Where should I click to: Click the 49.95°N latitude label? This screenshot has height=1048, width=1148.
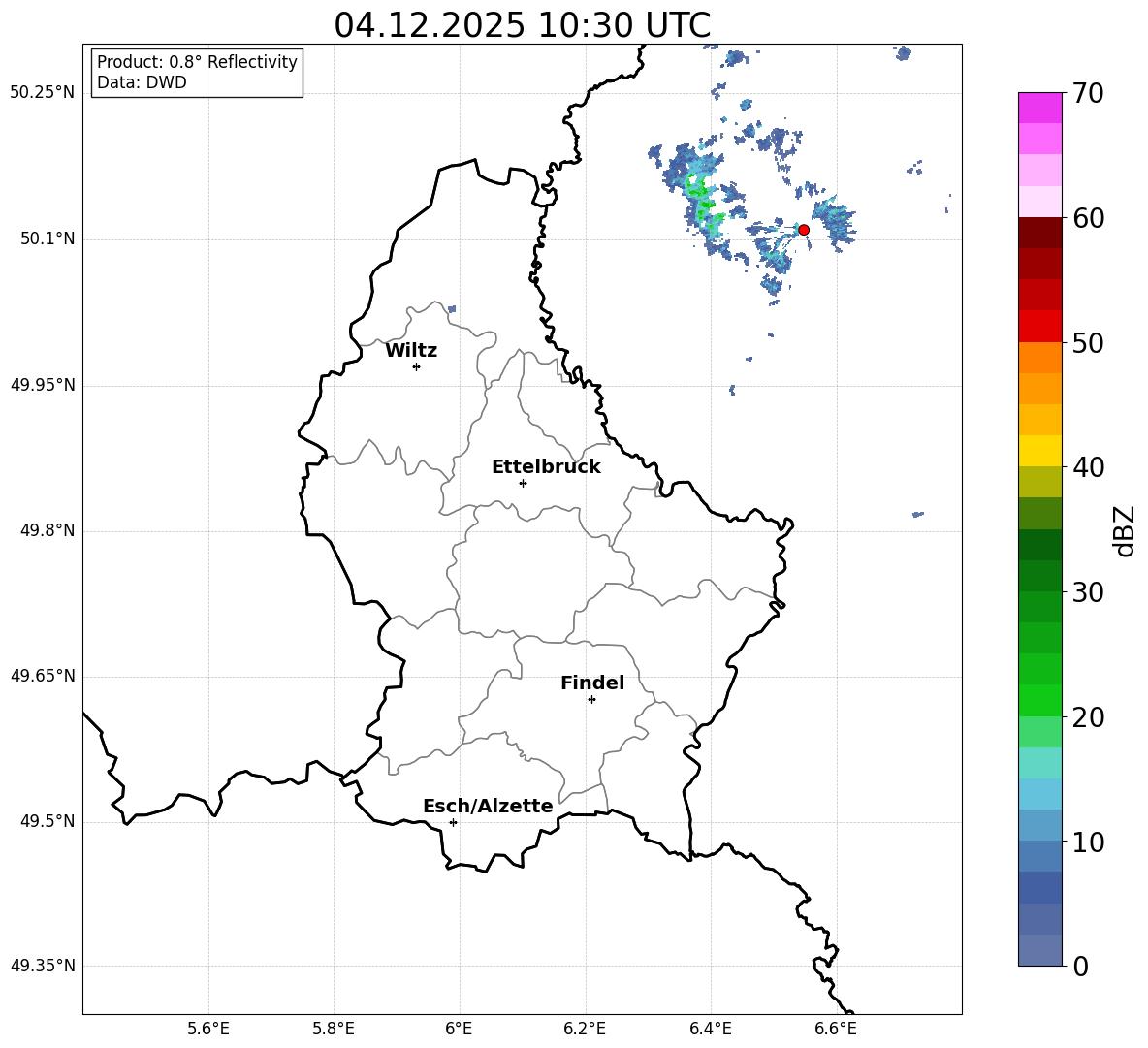(x=42, y=385)
